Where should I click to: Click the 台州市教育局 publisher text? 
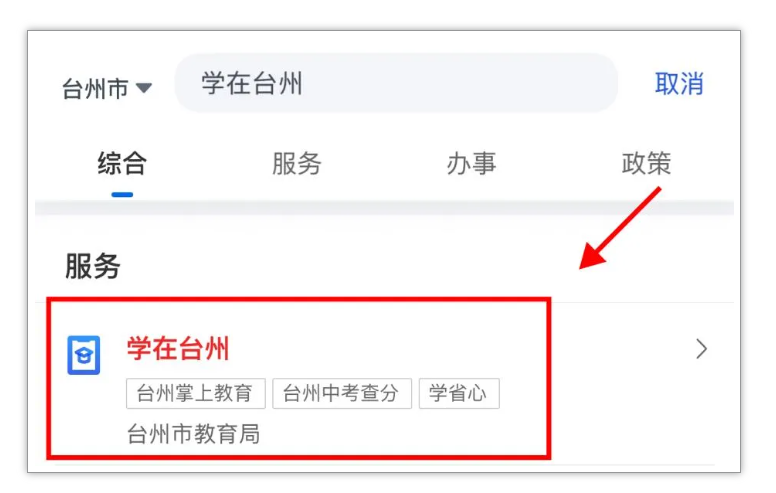pyautogui.click(x=194, y=434)
